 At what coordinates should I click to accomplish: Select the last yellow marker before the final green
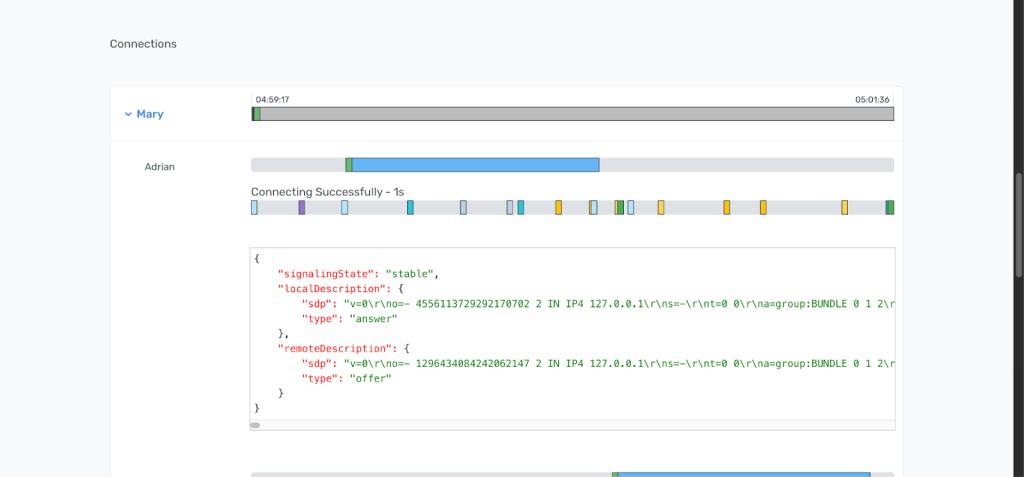(844, 208)
